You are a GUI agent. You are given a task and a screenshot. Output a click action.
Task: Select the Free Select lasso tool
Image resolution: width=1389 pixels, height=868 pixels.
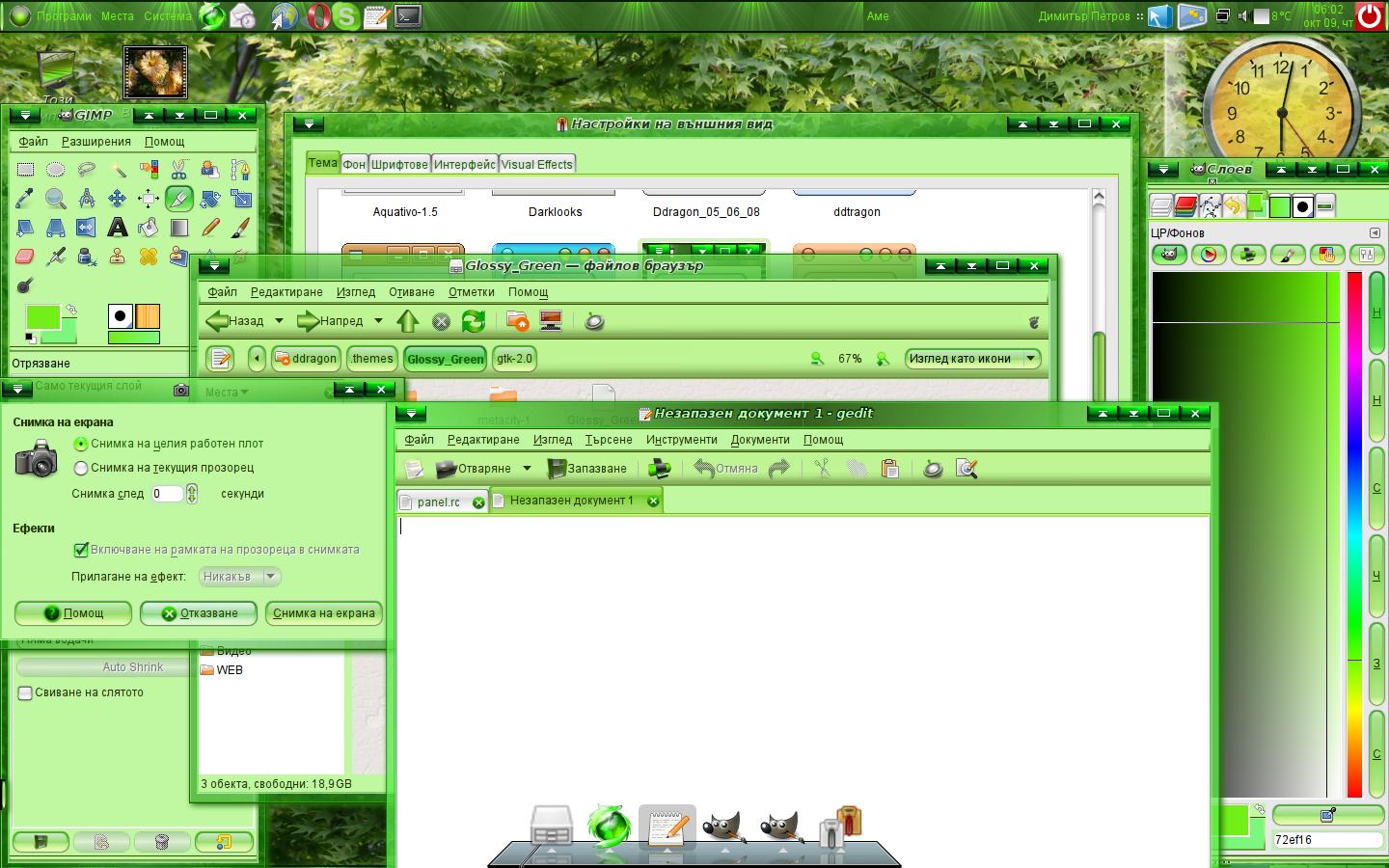(x=87, y=170)
